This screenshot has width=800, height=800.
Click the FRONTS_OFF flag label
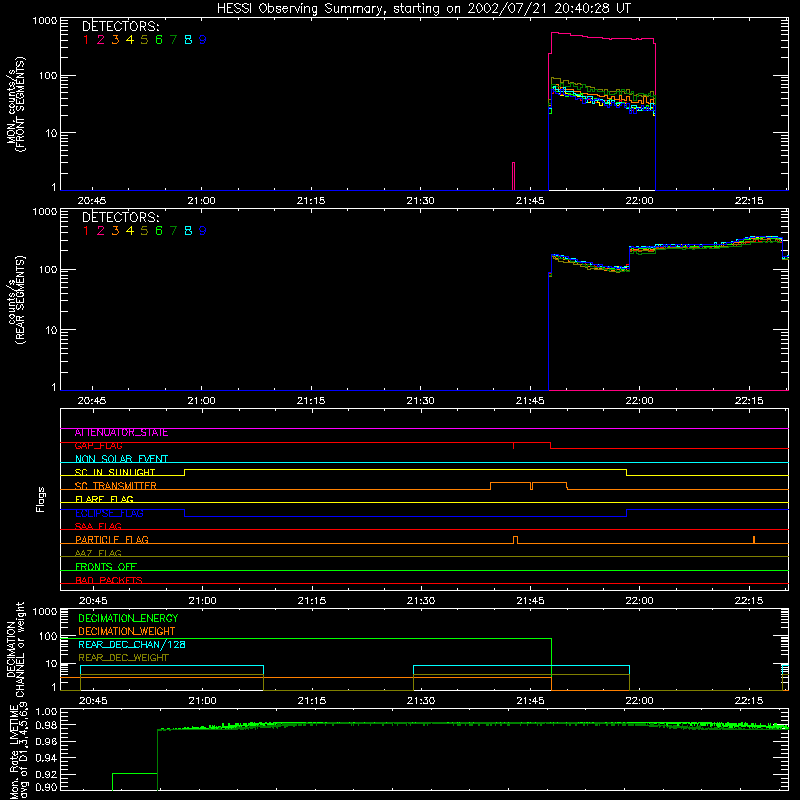click(x=106, y=567)
